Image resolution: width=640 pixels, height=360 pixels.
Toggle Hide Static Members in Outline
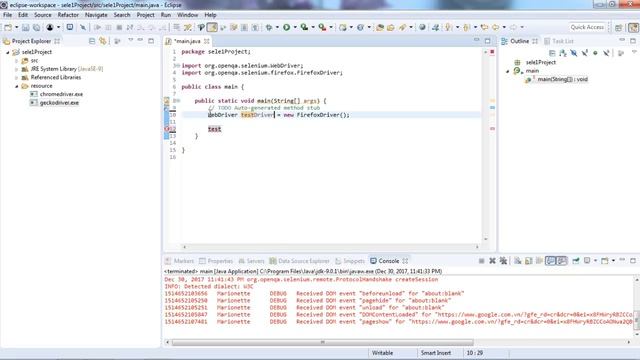[585, 53]
